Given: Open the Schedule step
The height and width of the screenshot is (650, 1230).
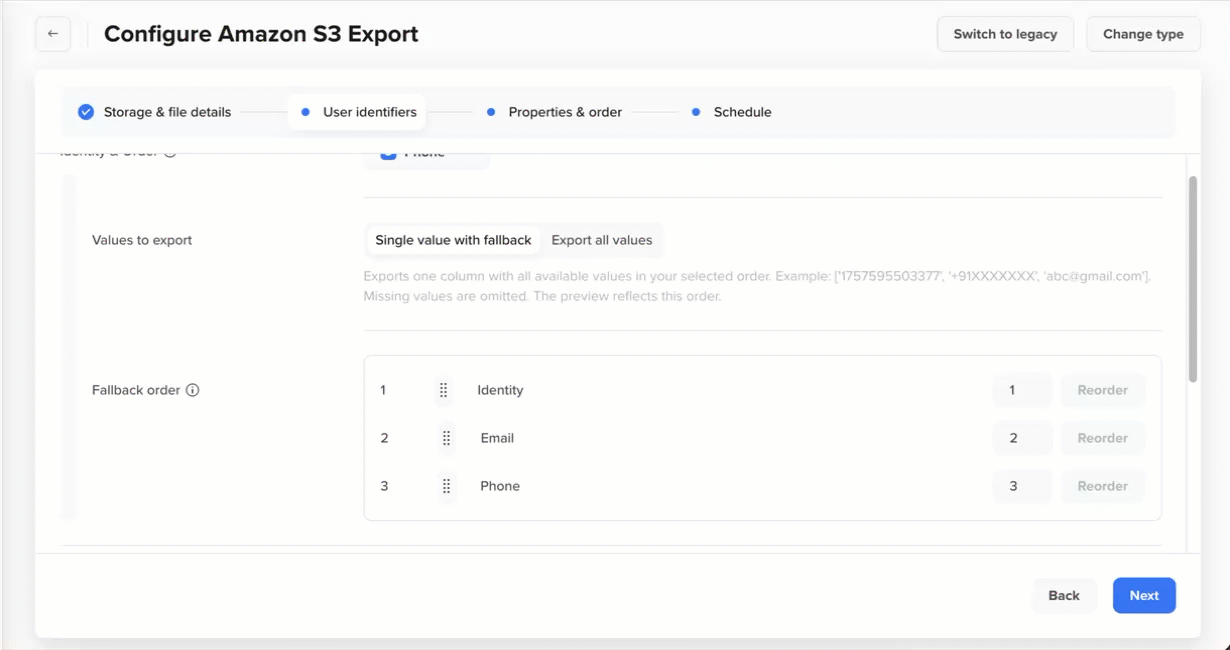Looking at the screenshot, I should tap(741, 112).
